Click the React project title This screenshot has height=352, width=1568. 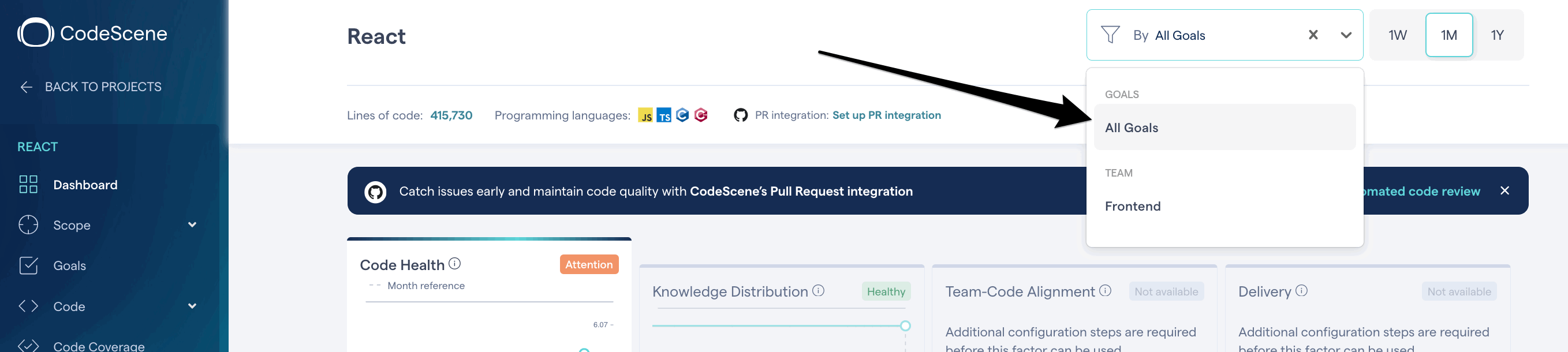[x=376, y=36]
